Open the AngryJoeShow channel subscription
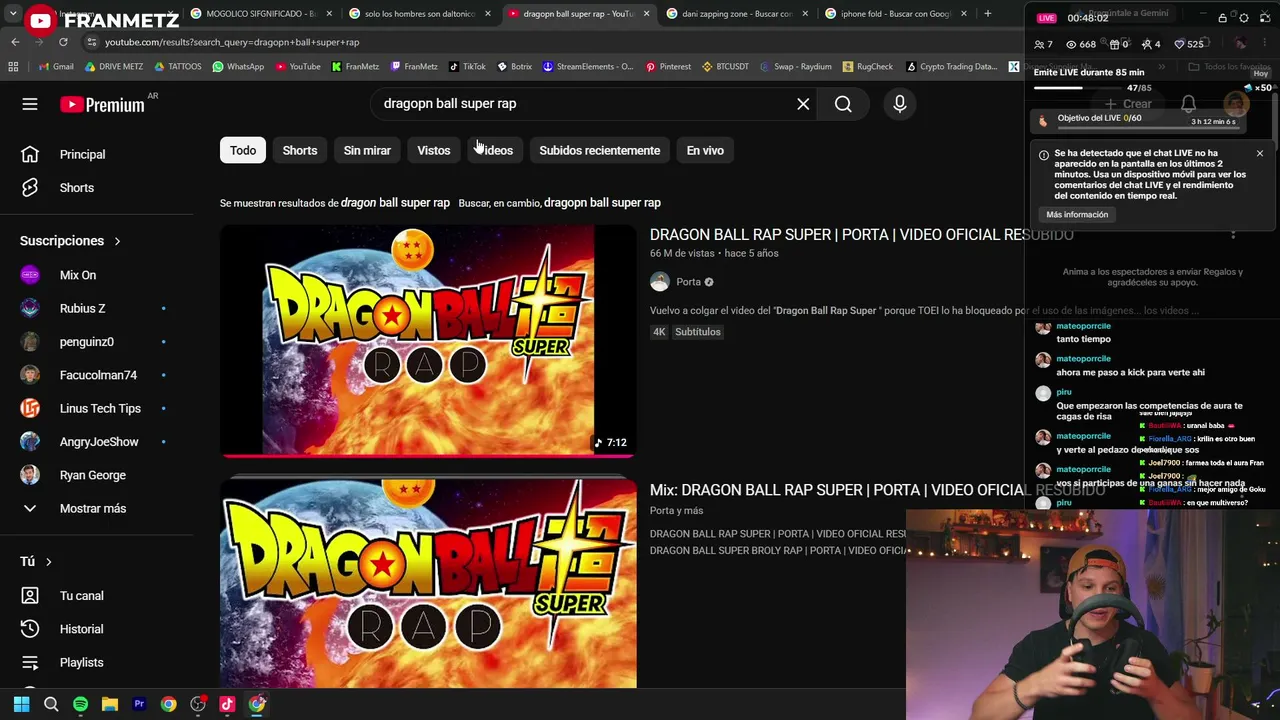 99,442
